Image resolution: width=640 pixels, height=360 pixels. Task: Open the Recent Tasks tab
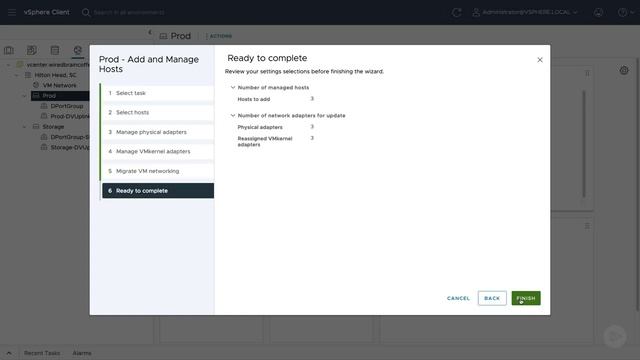click(42, 353)
